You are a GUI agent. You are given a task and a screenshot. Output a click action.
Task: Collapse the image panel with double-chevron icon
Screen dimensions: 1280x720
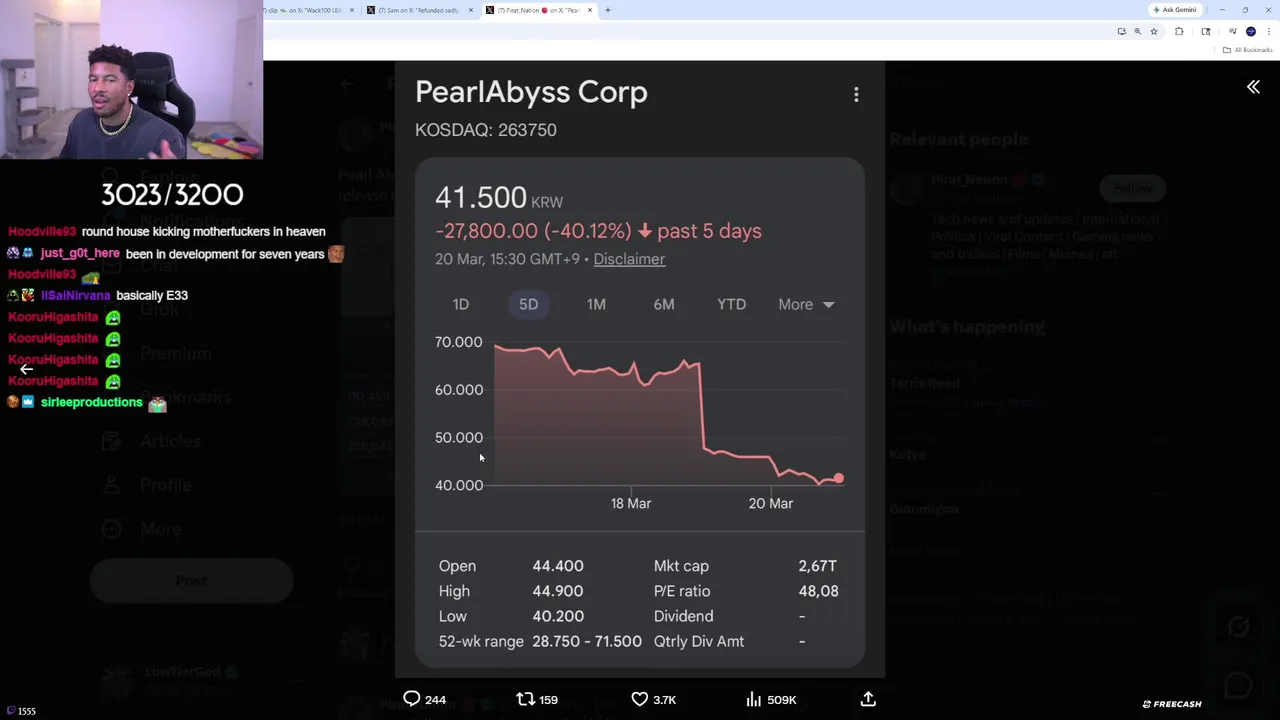click(1253, 87)
